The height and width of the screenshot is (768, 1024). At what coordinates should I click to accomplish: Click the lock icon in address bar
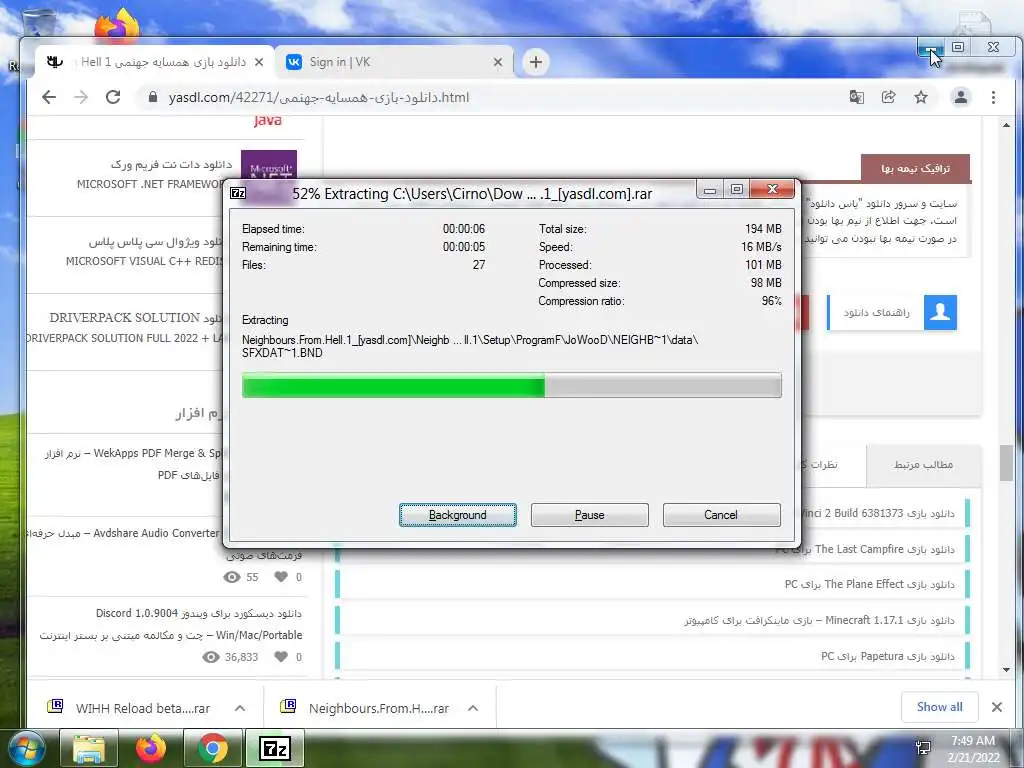pyautogui.click(x=153, y=97)
